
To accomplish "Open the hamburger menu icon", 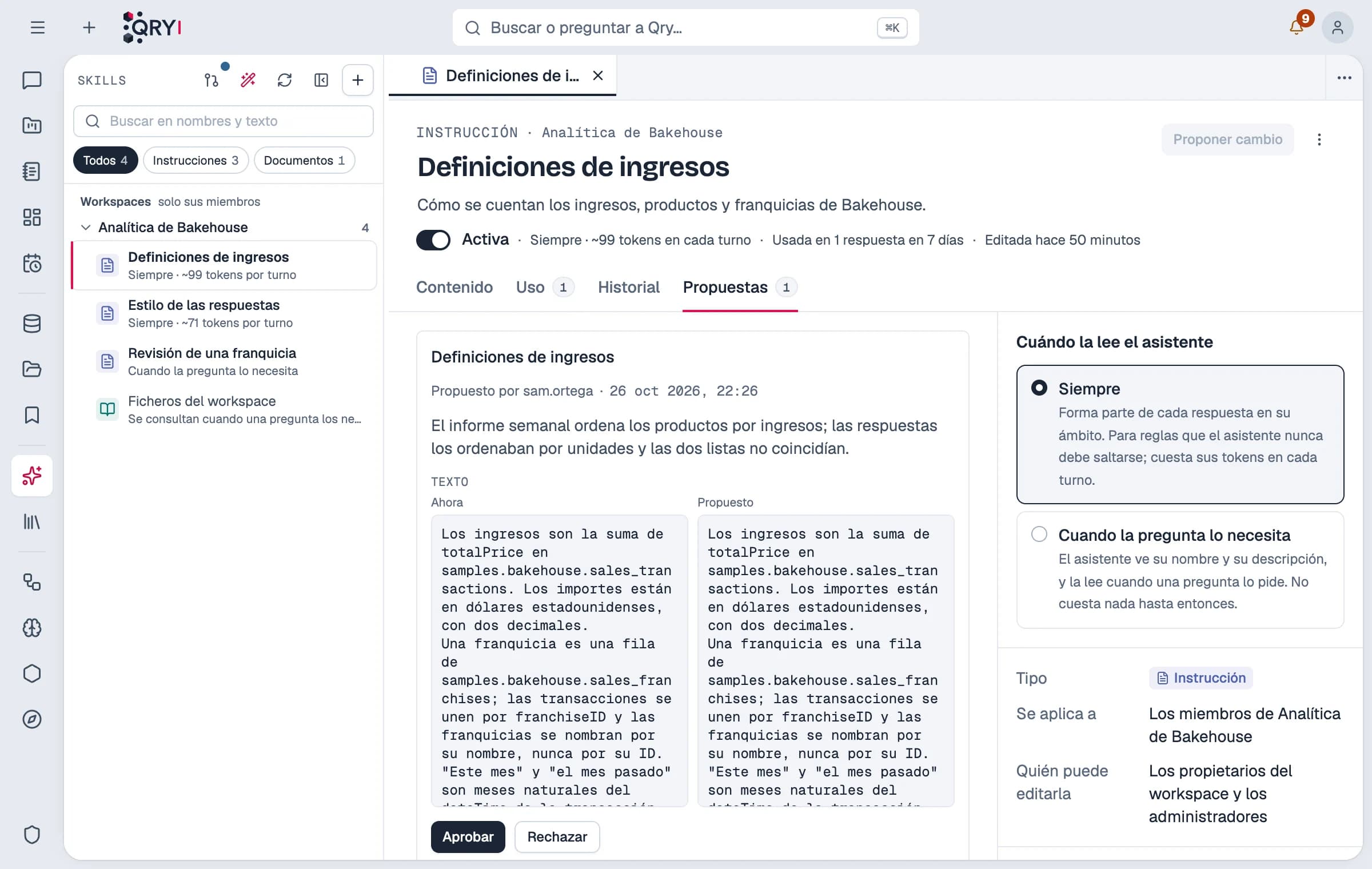I will [38, 27].
